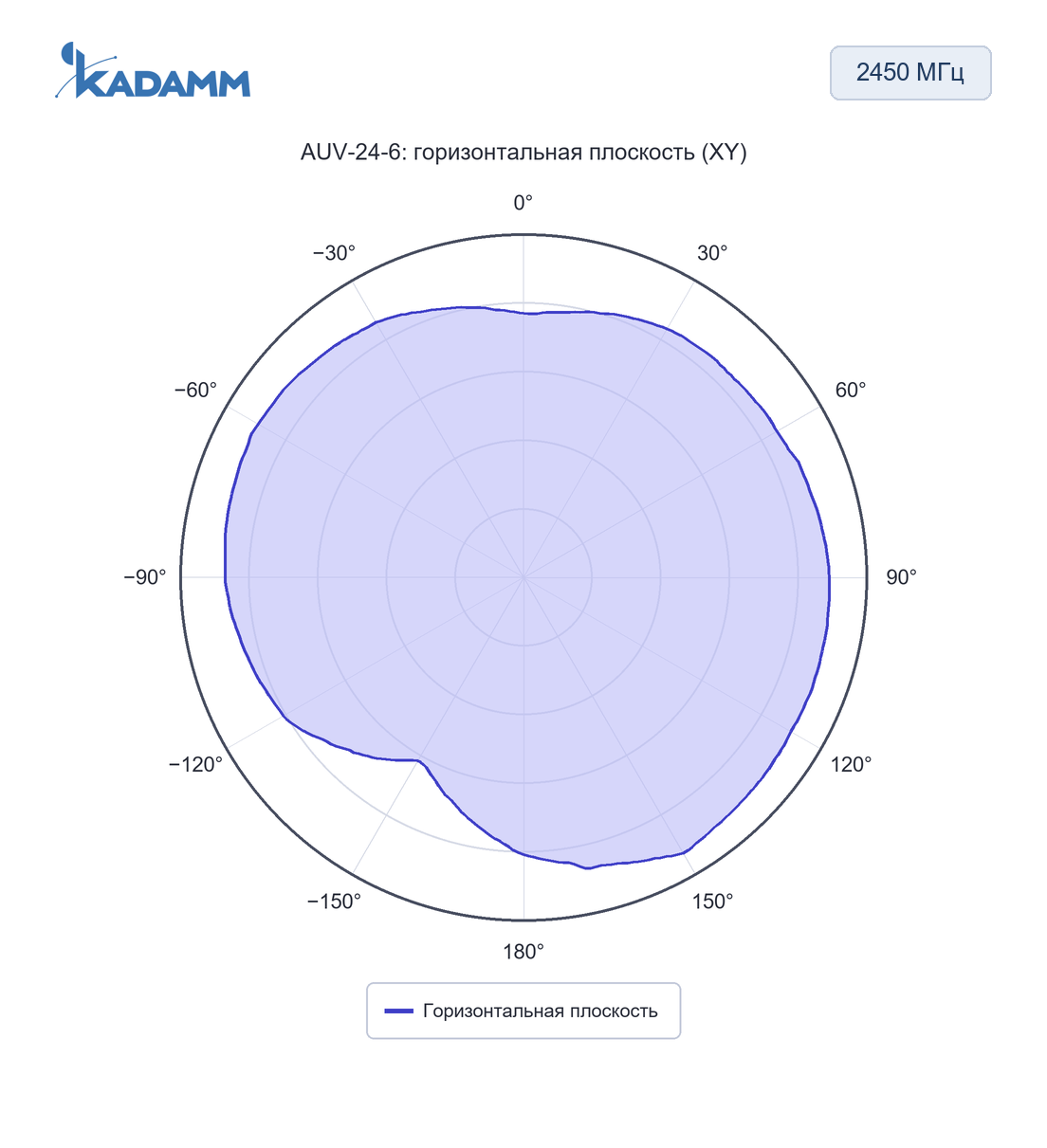
Task: Click the 2450 МГц frequency badge
Action: pos(910,73)
